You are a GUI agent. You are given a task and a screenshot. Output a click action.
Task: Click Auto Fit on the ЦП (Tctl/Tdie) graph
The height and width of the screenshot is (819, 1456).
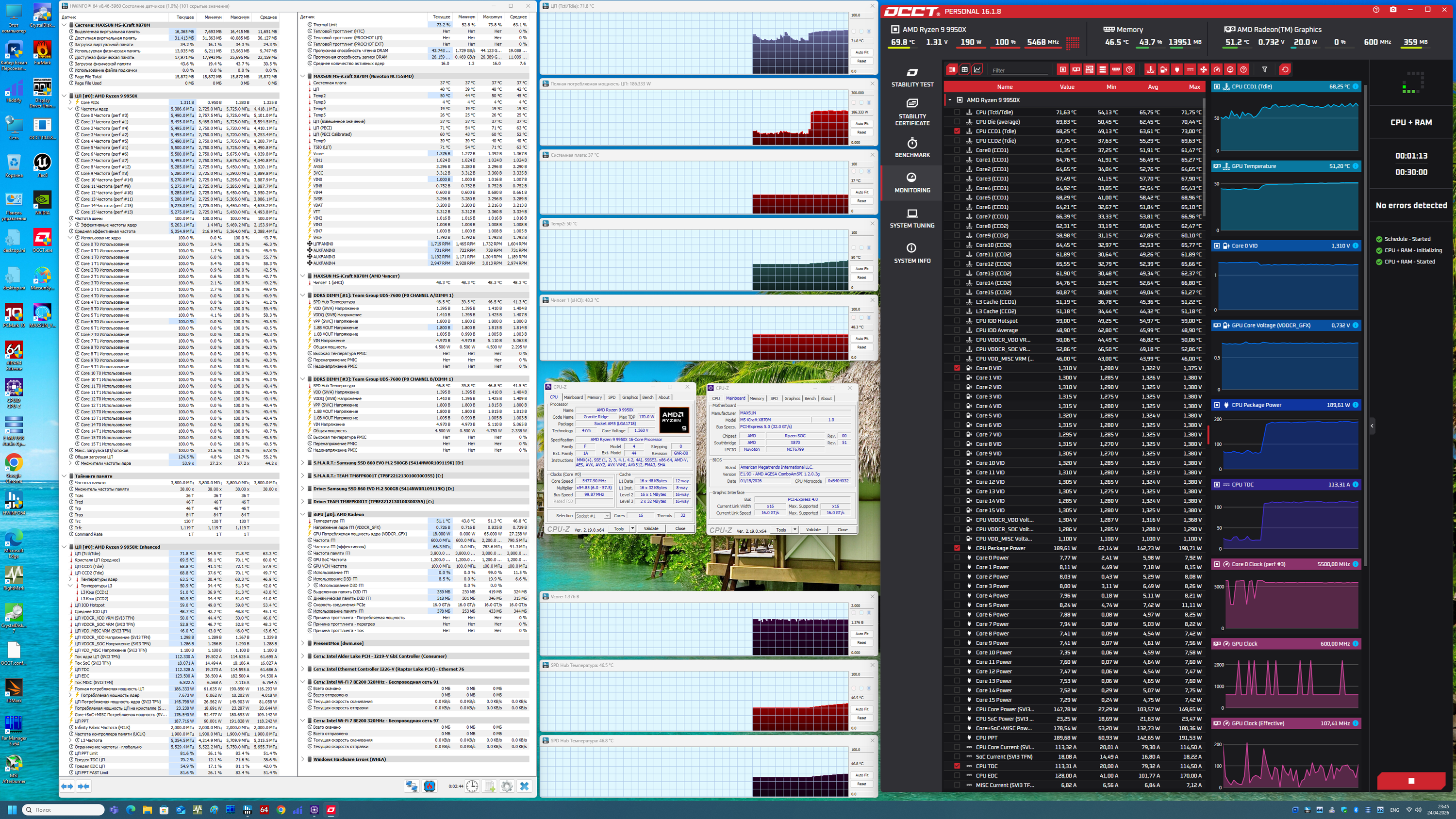tap(861, 52)
